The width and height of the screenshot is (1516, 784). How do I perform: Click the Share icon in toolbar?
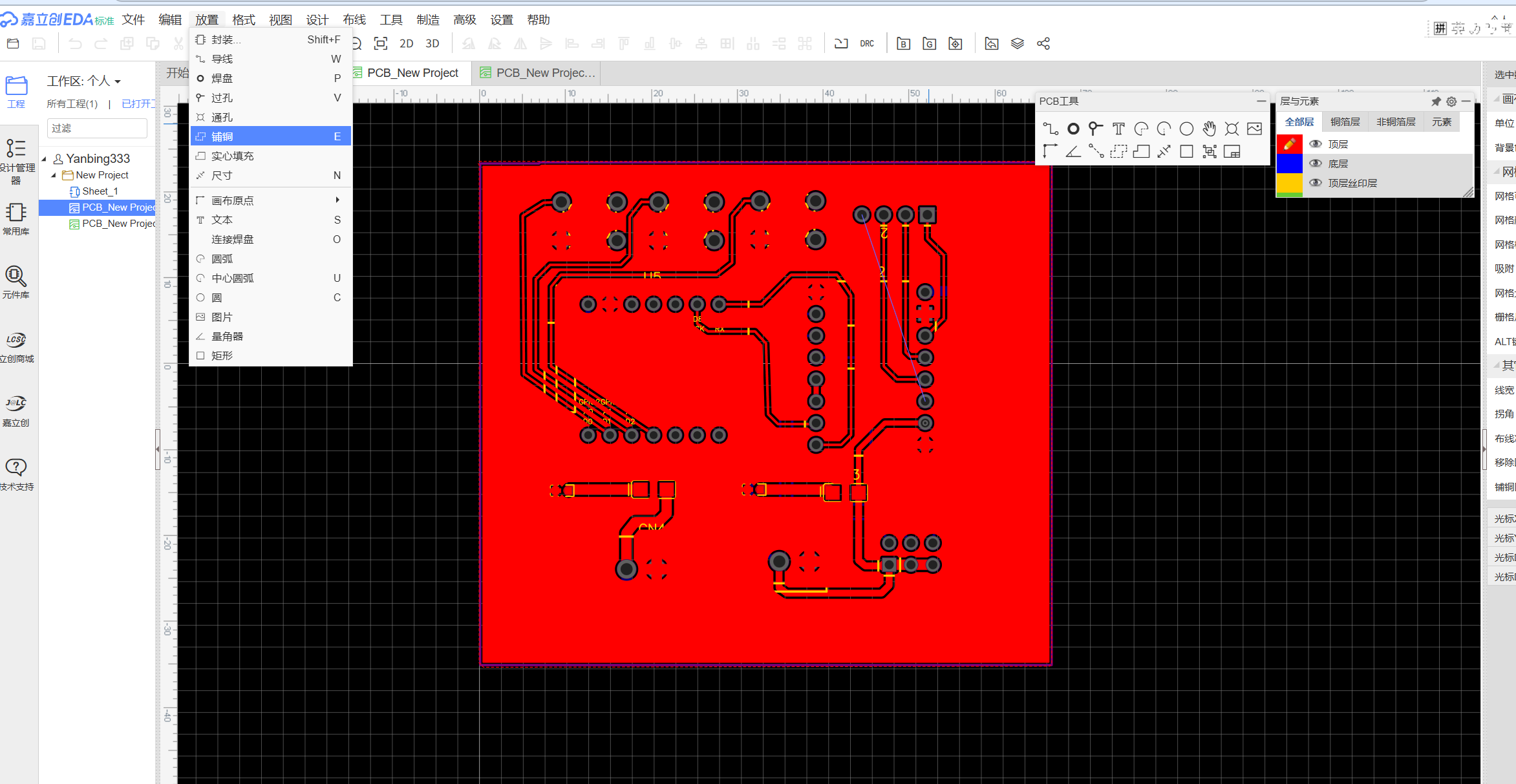click(1043, 44)
